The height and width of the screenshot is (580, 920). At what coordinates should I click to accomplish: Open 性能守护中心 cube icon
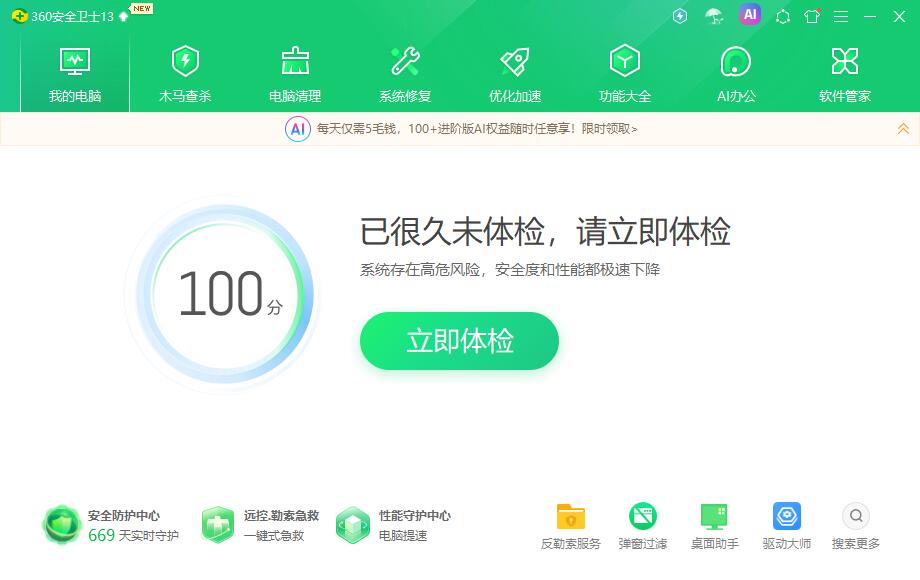click(x=353, y=525)
